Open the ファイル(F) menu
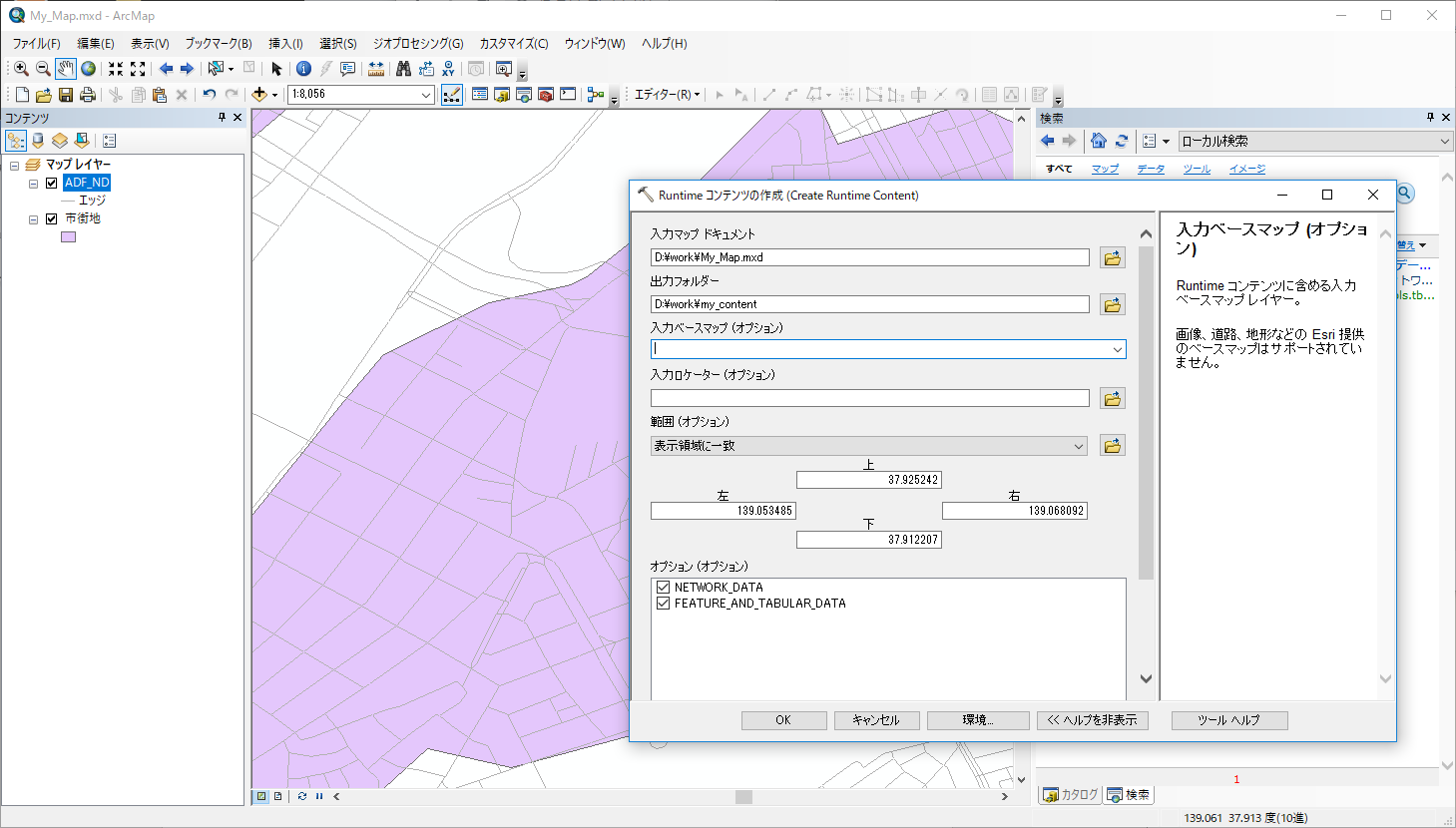Image resolution: width=1456 pixels, height=828 pixels. pyautogui.click(x=36, y=43)
